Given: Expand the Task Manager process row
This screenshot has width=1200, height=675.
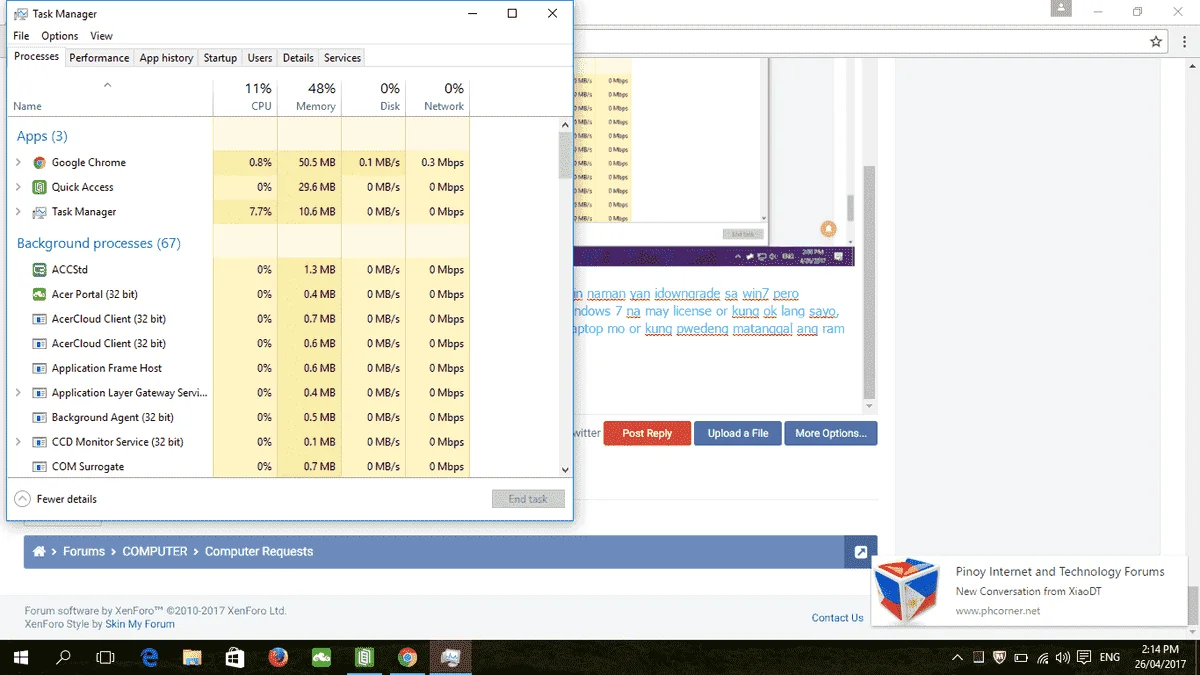Looking at the screenshot, I should pos(18,212).
